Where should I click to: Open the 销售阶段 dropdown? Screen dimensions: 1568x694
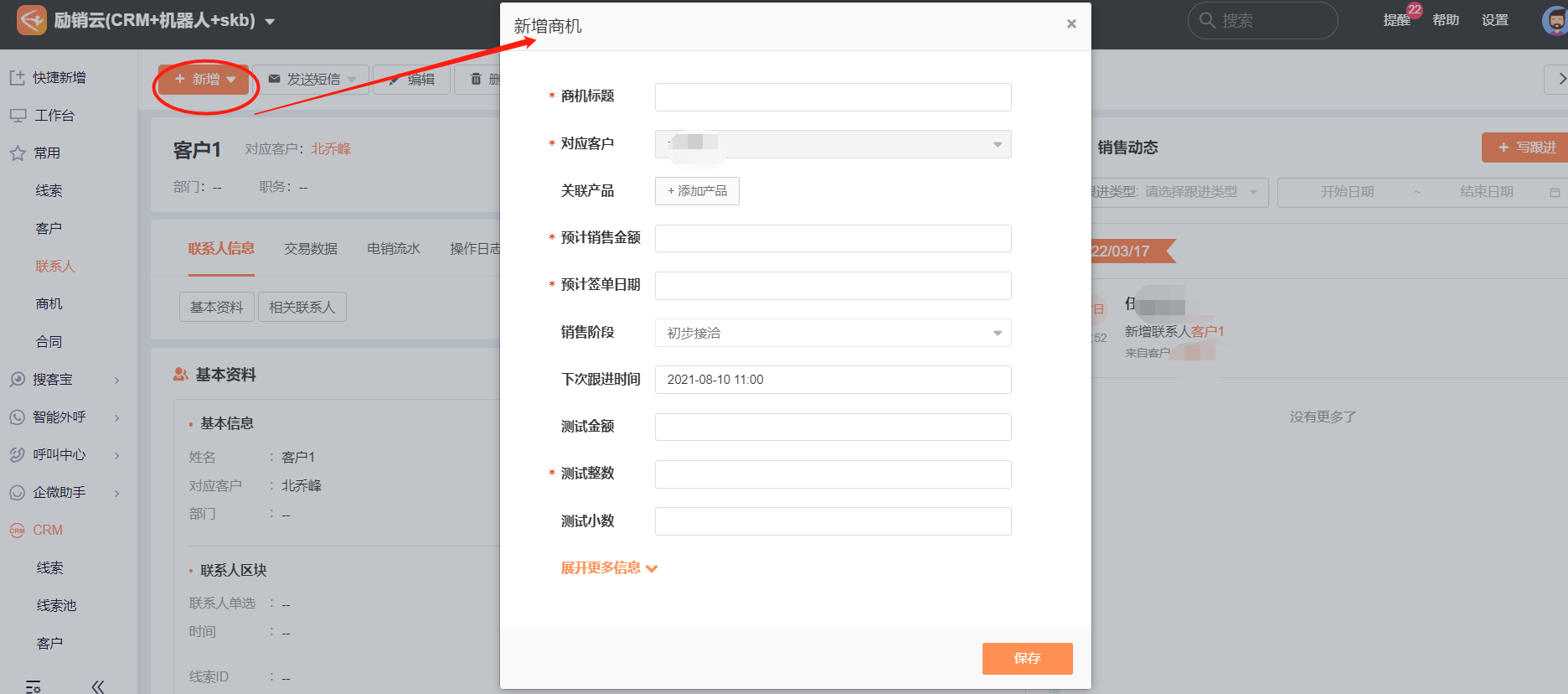click(x=833, y=333)
